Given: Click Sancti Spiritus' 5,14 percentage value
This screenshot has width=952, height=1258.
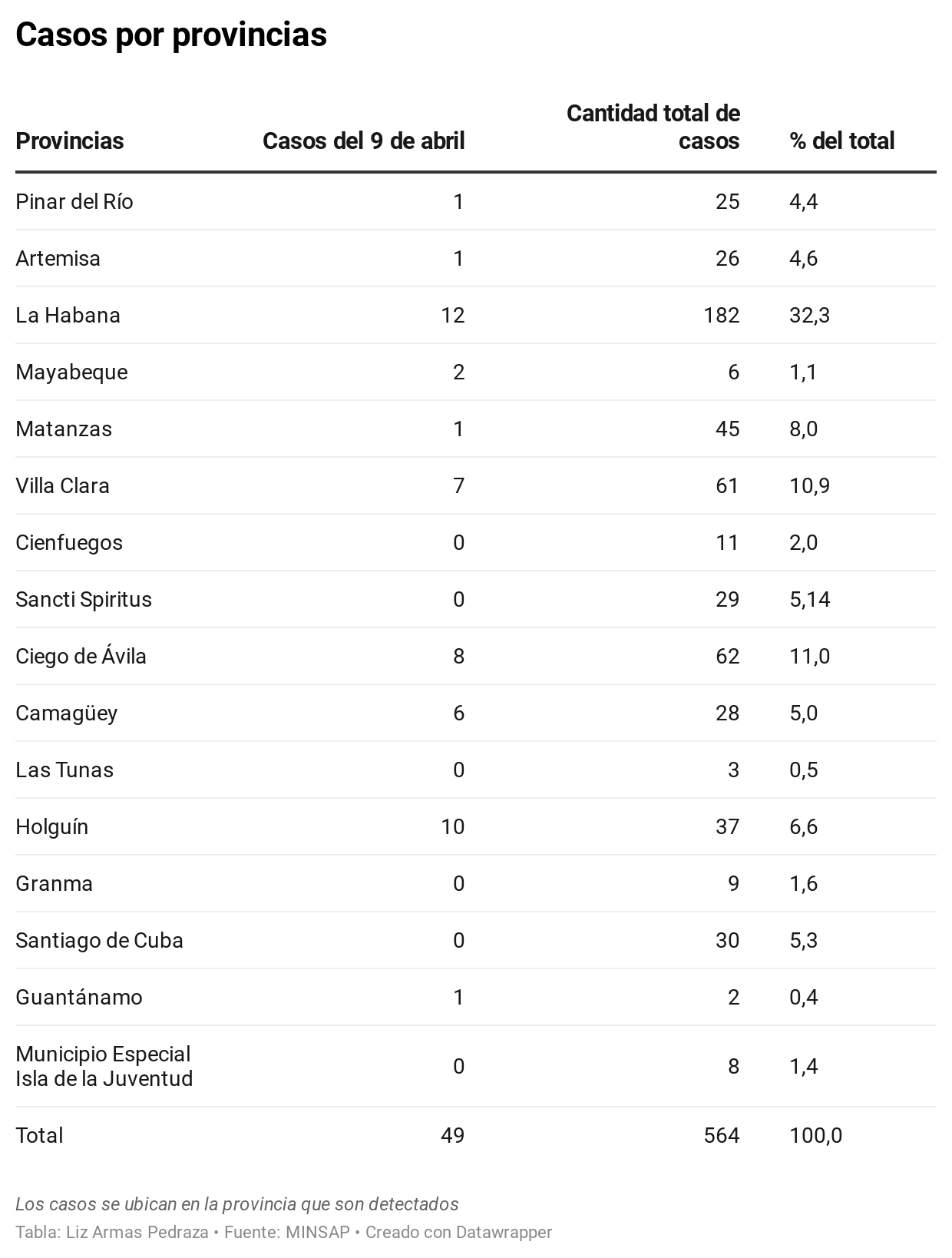Looking at the screenshot, I should tap(809, 599).
